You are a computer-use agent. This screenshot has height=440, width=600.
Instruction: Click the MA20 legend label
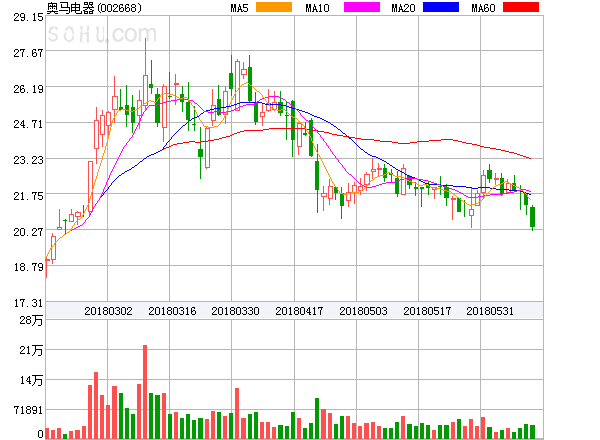[x=403, y=8]
